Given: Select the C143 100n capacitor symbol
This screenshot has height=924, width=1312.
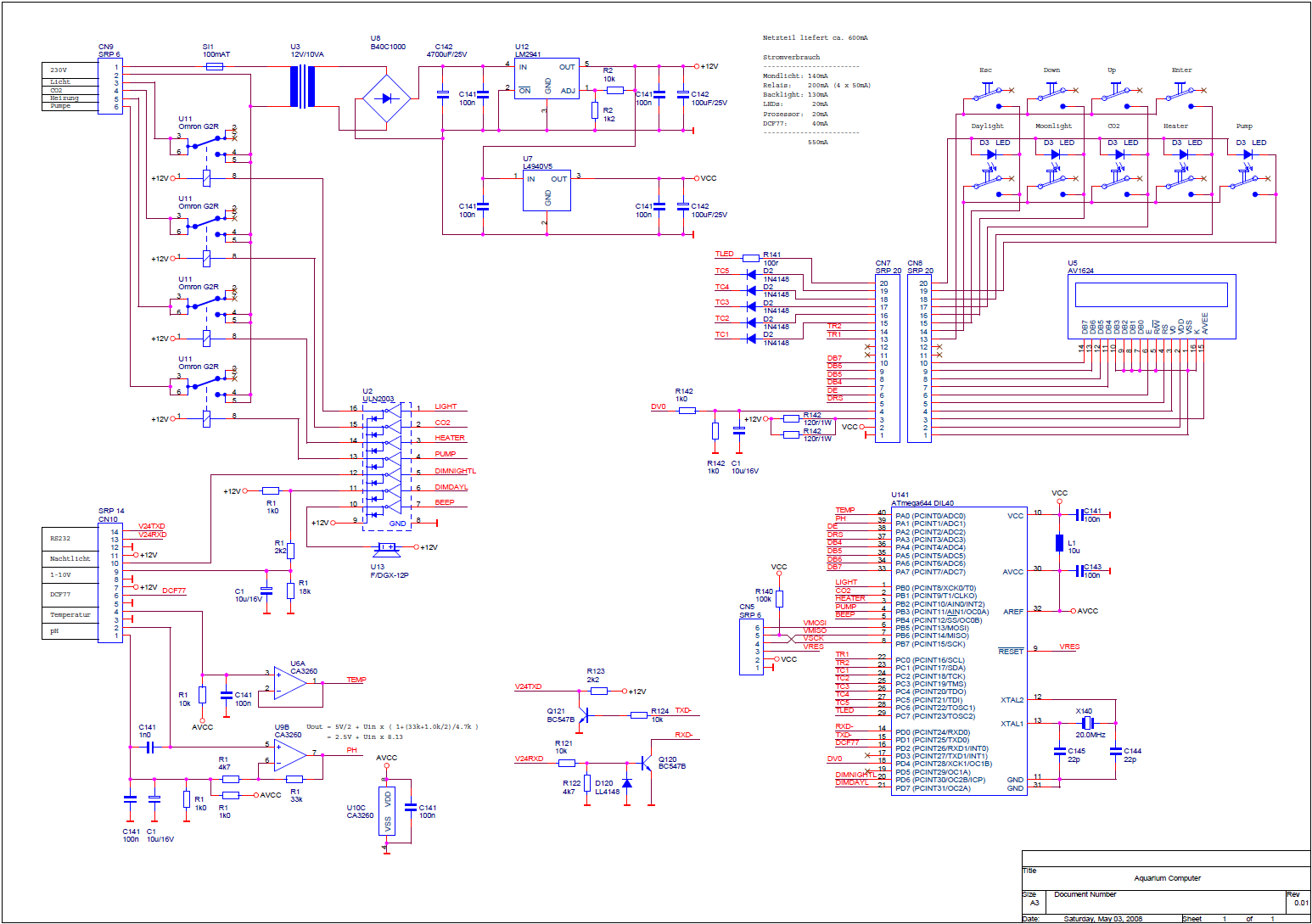Looking at the screenshot, I should [x=1078, y=571].
